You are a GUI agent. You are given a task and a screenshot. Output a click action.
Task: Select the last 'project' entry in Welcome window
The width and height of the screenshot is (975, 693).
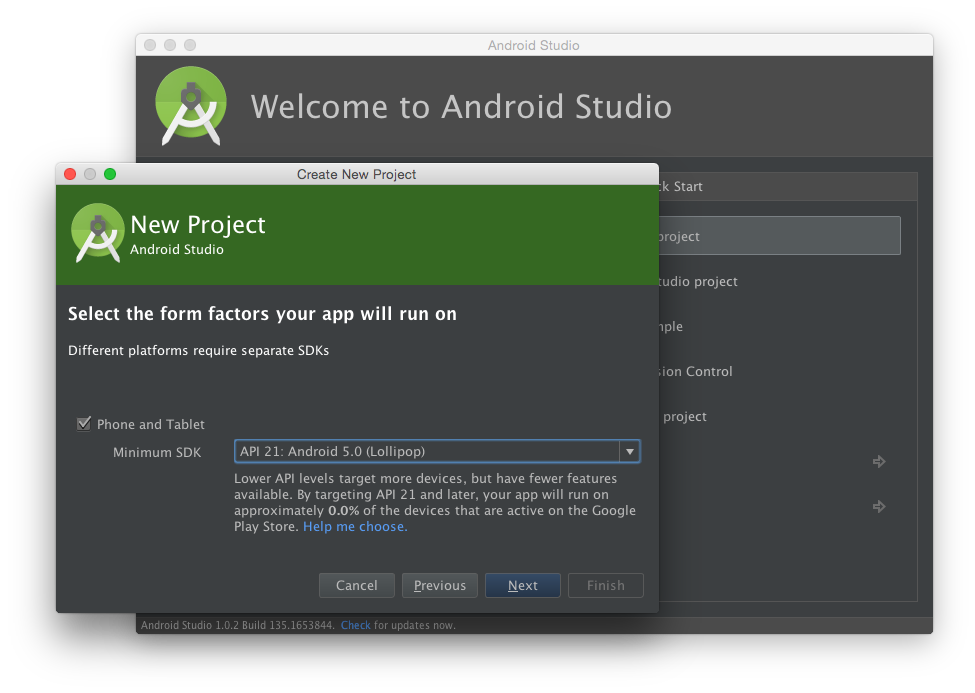point(685,416)
